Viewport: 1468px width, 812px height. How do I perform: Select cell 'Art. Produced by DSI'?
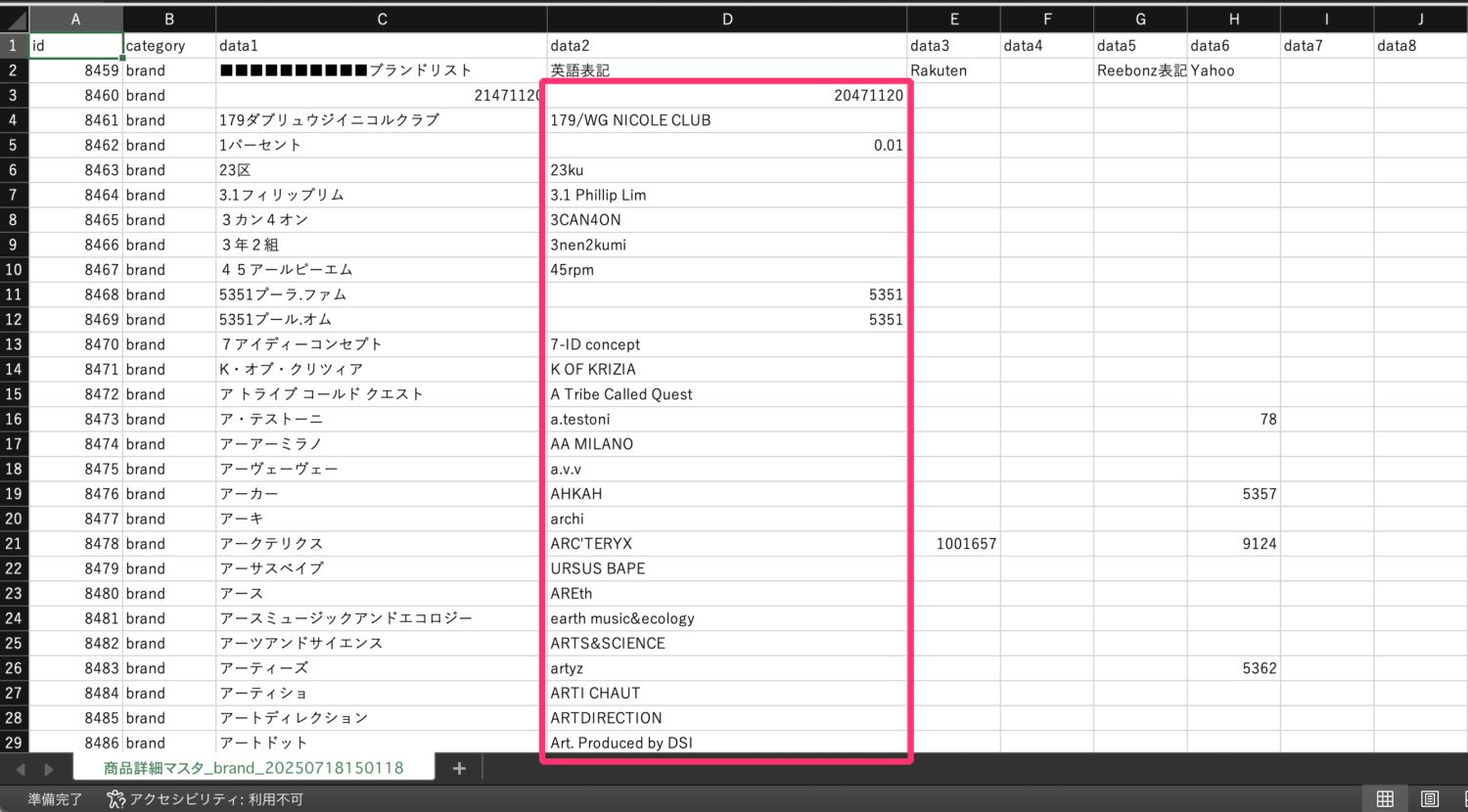(727, 743)
